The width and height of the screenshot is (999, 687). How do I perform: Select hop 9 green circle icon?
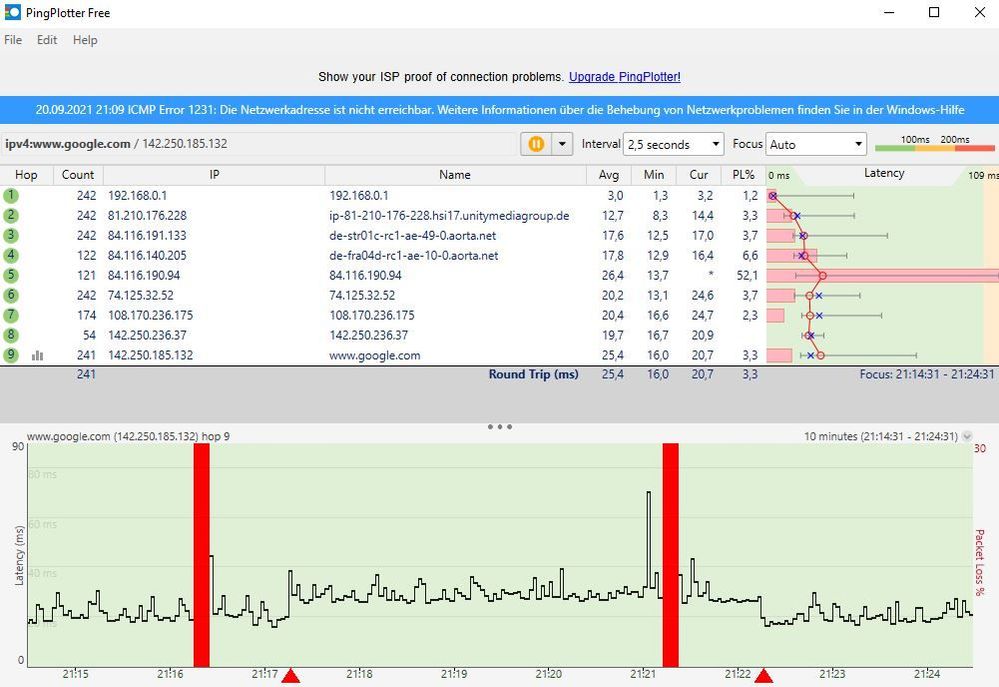11,355
